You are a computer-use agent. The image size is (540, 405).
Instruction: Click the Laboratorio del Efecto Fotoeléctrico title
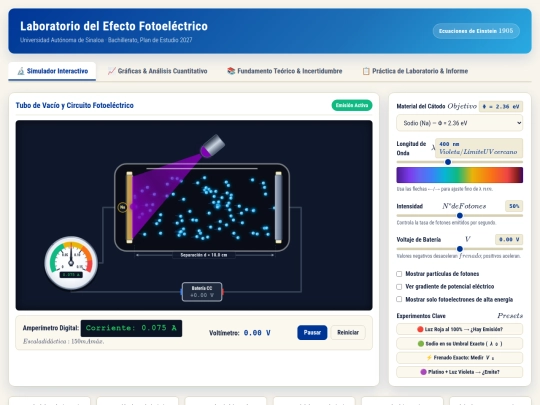114,26
